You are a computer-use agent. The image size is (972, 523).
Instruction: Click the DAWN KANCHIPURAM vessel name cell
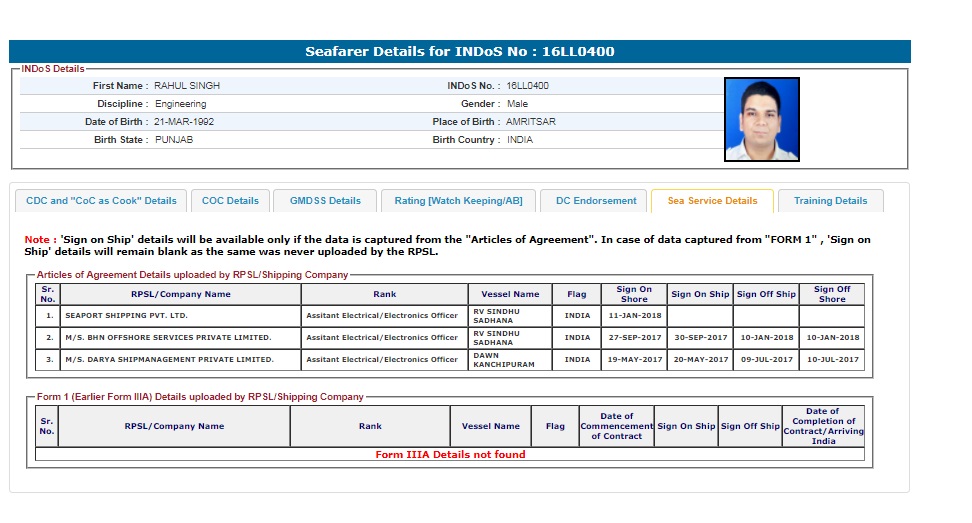(x=510, y=360)
